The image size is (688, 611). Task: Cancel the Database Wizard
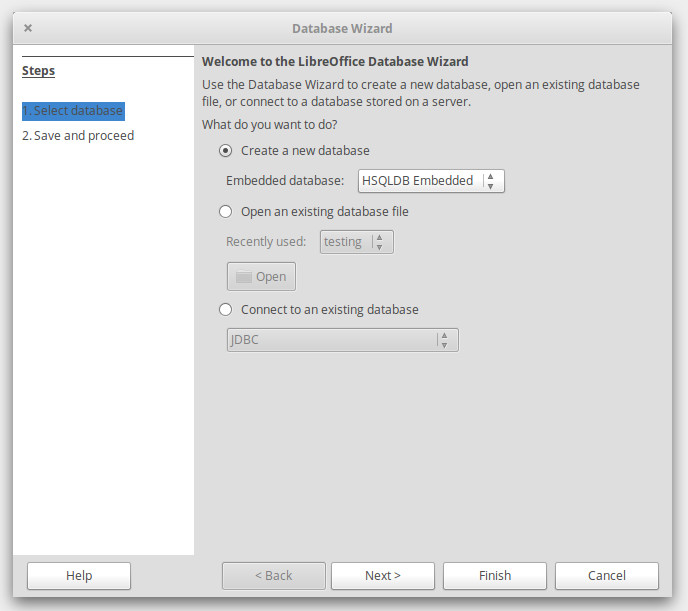[x=606, y=575]
